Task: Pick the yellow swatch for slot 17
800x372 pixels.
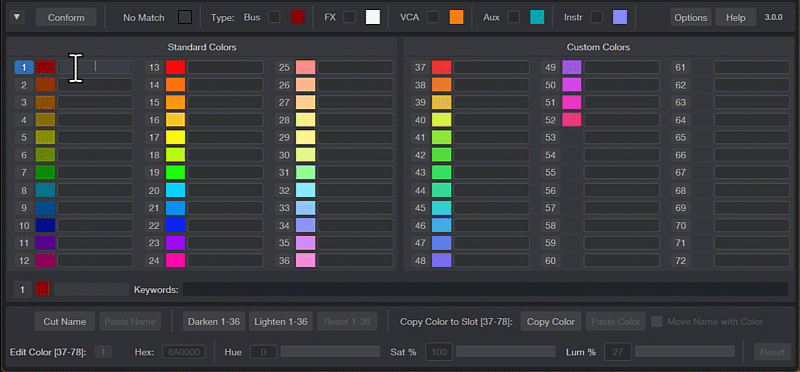Action: pos(176,137)
